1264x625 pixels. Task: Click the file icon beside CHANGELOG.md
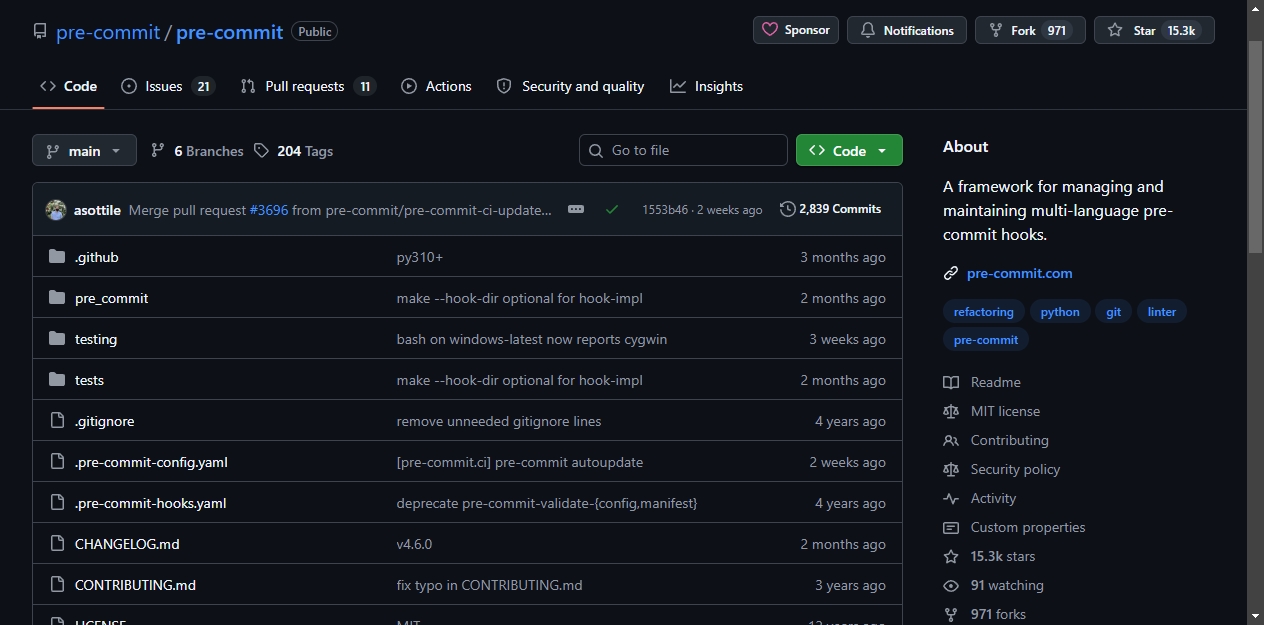[x=57, y=544]
